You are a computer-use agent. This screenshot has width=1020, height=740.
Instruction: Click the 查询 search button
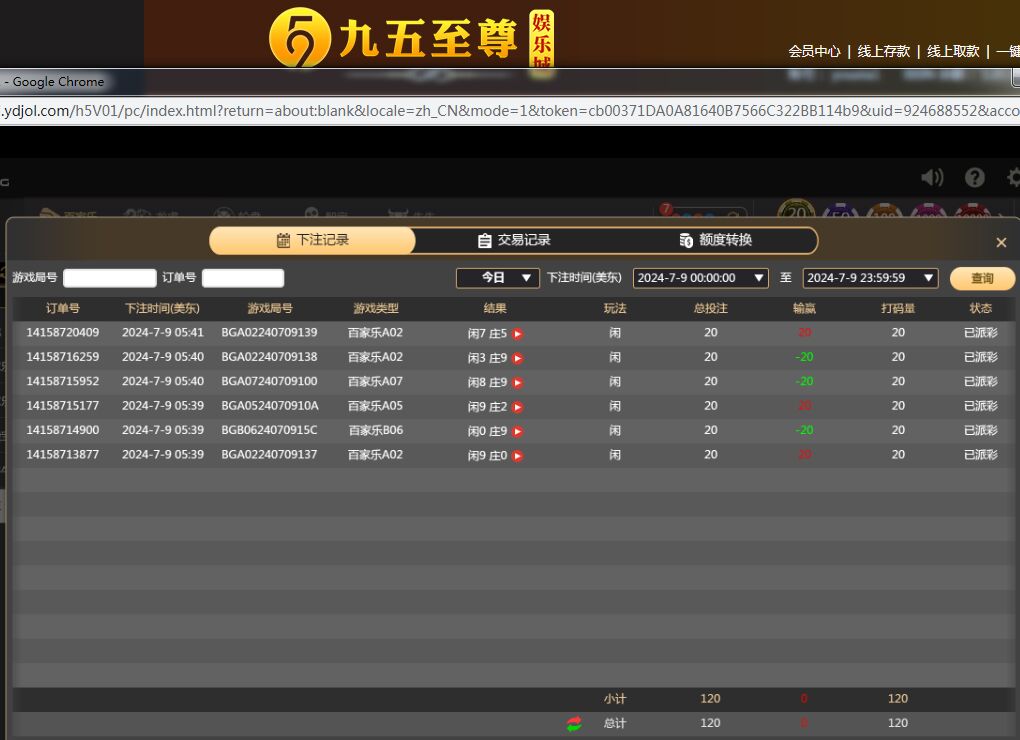click(x=982, y=278)
